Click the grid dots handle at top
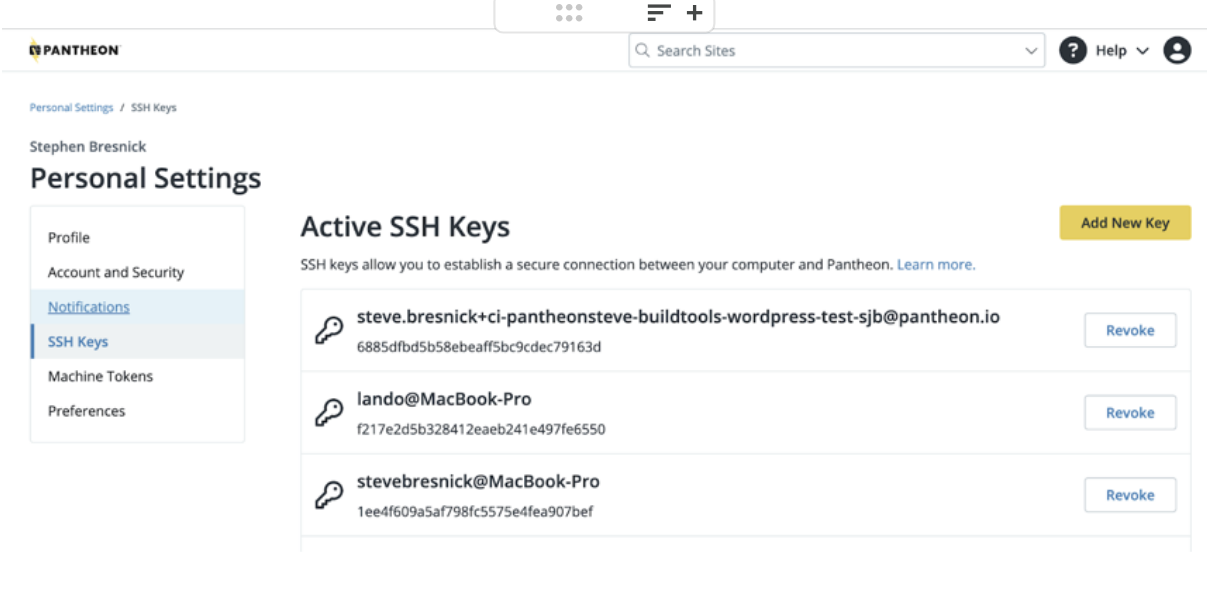This screenshot has width=1214, height=606. [569, 13]
